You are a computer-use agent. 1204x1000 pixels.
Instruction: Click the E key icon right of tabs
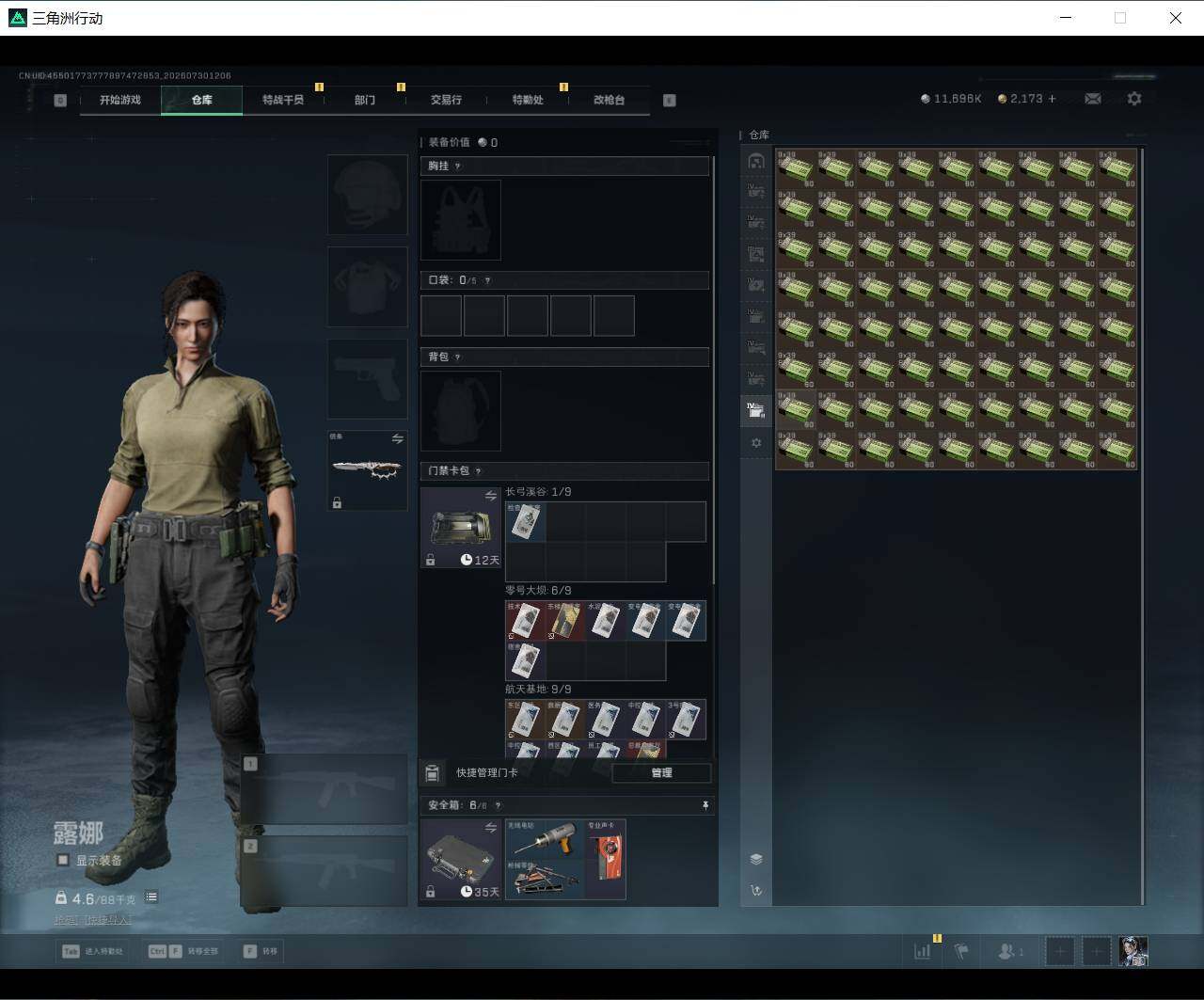point(670,101)
